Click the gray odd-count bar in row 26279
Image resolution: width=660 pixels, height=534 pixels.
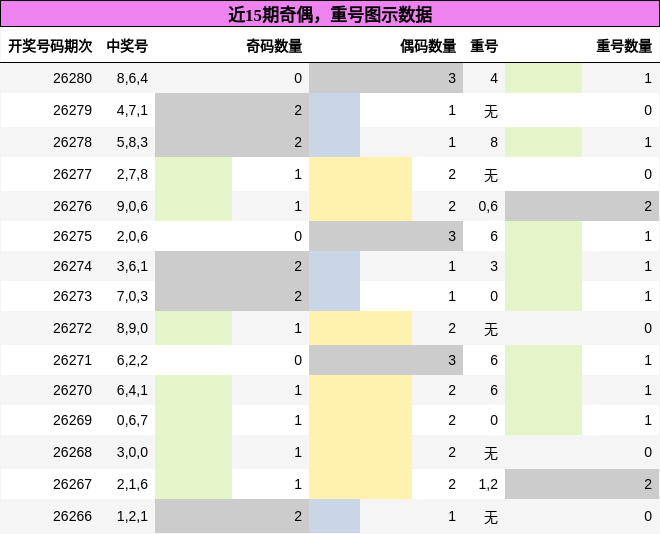(x=232, y=110)
